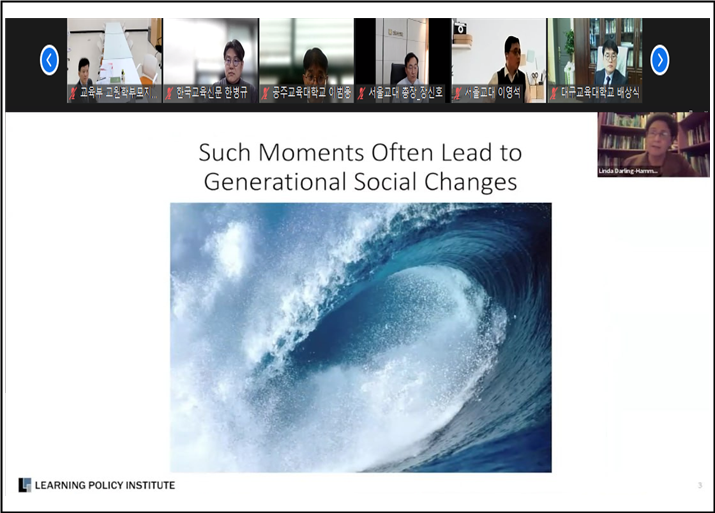Click muted mic icon beside 서울교대 총장 label
This screenshot has width=715, height=513.
[361, 93]
